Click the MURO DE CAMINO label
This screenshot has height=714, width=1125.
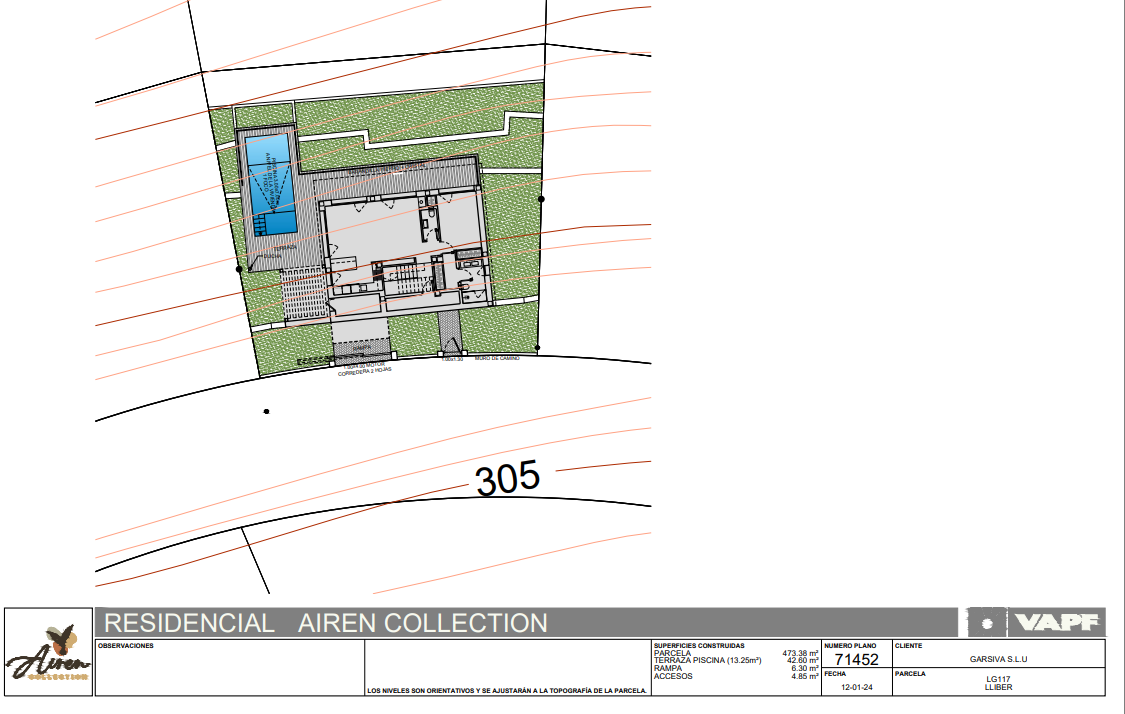click(497, 357)
